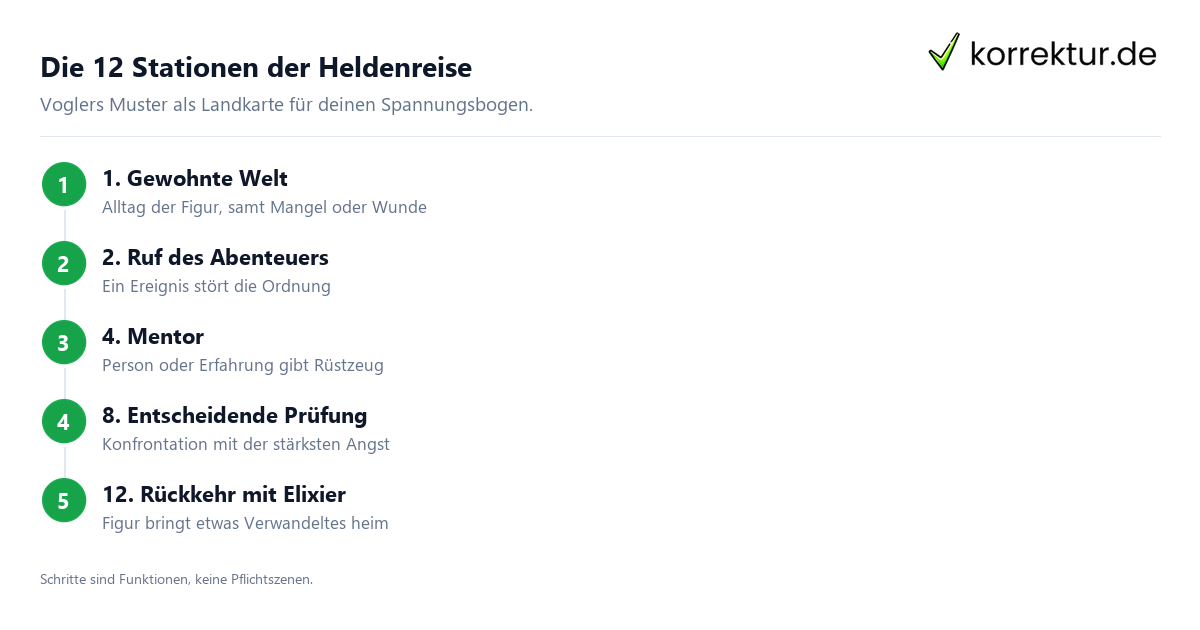
Task: Select the heading '12. Rückkehr mit Elixier'
Action: [224, 495]
